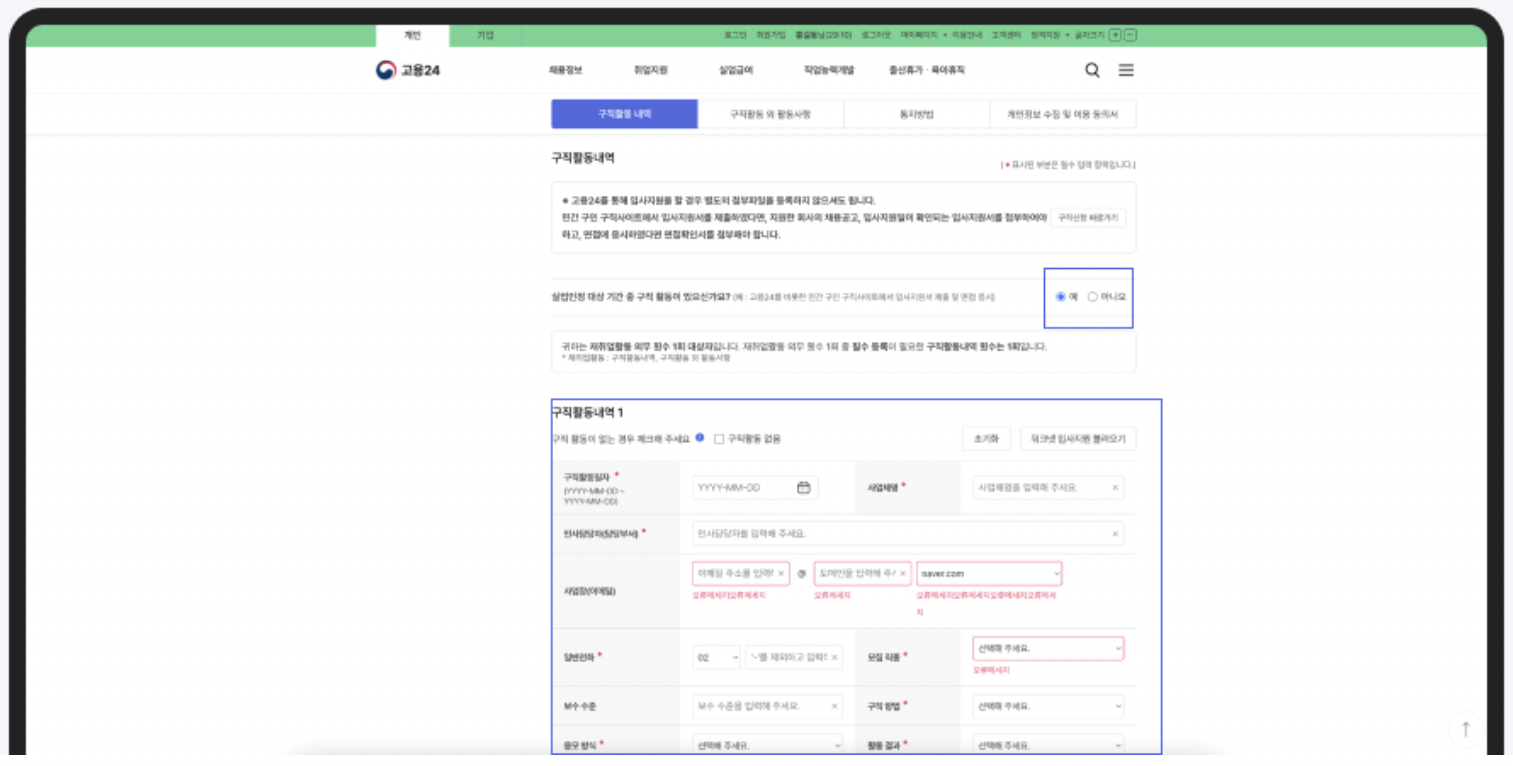Image resolution: width=1513 pixels, height=766 pixels.
Task: Click the 워크넷 입사지원 불러오기 button
Action: (x=1078, y=438)
